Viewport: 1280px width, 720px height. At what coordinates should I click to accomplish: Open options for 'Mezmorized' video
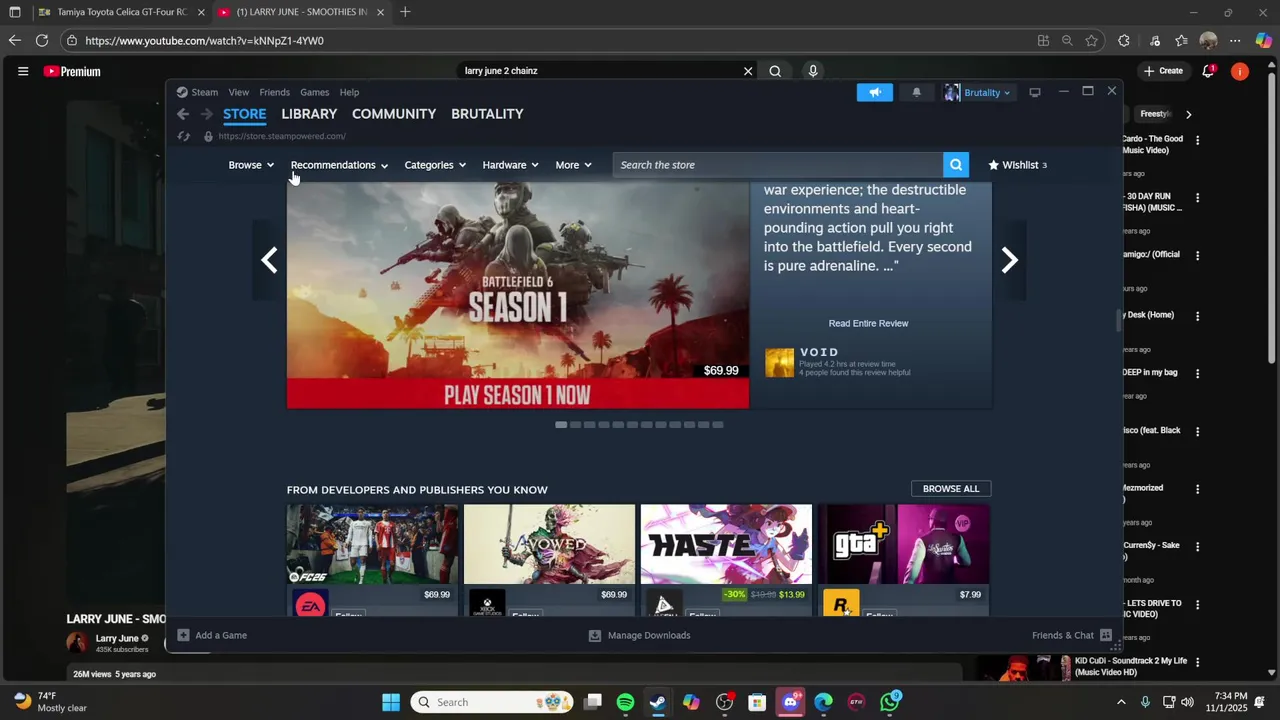[x=1197, y=490]
